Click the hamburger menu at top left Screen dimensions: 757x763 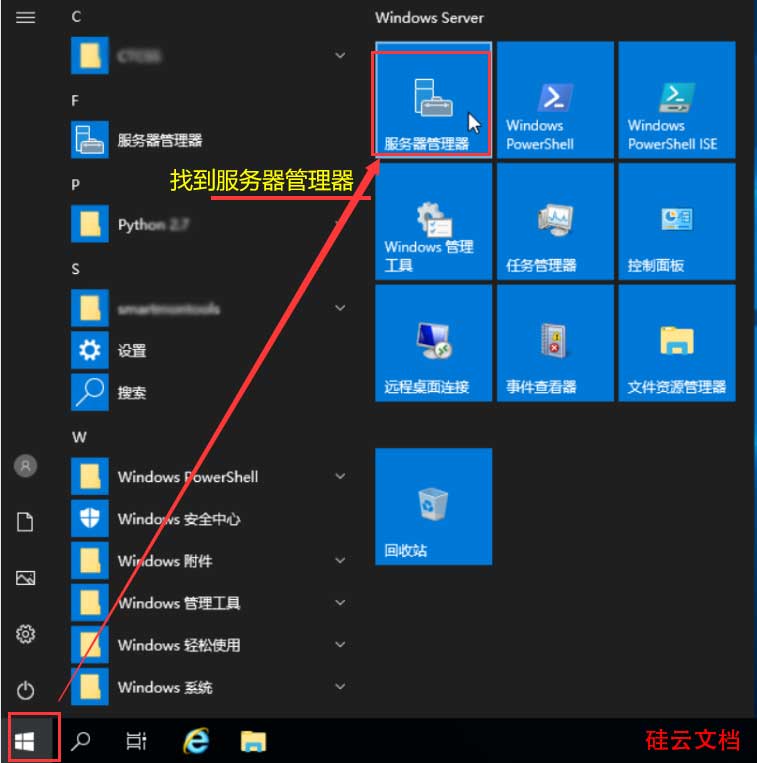tap(25, 18)
